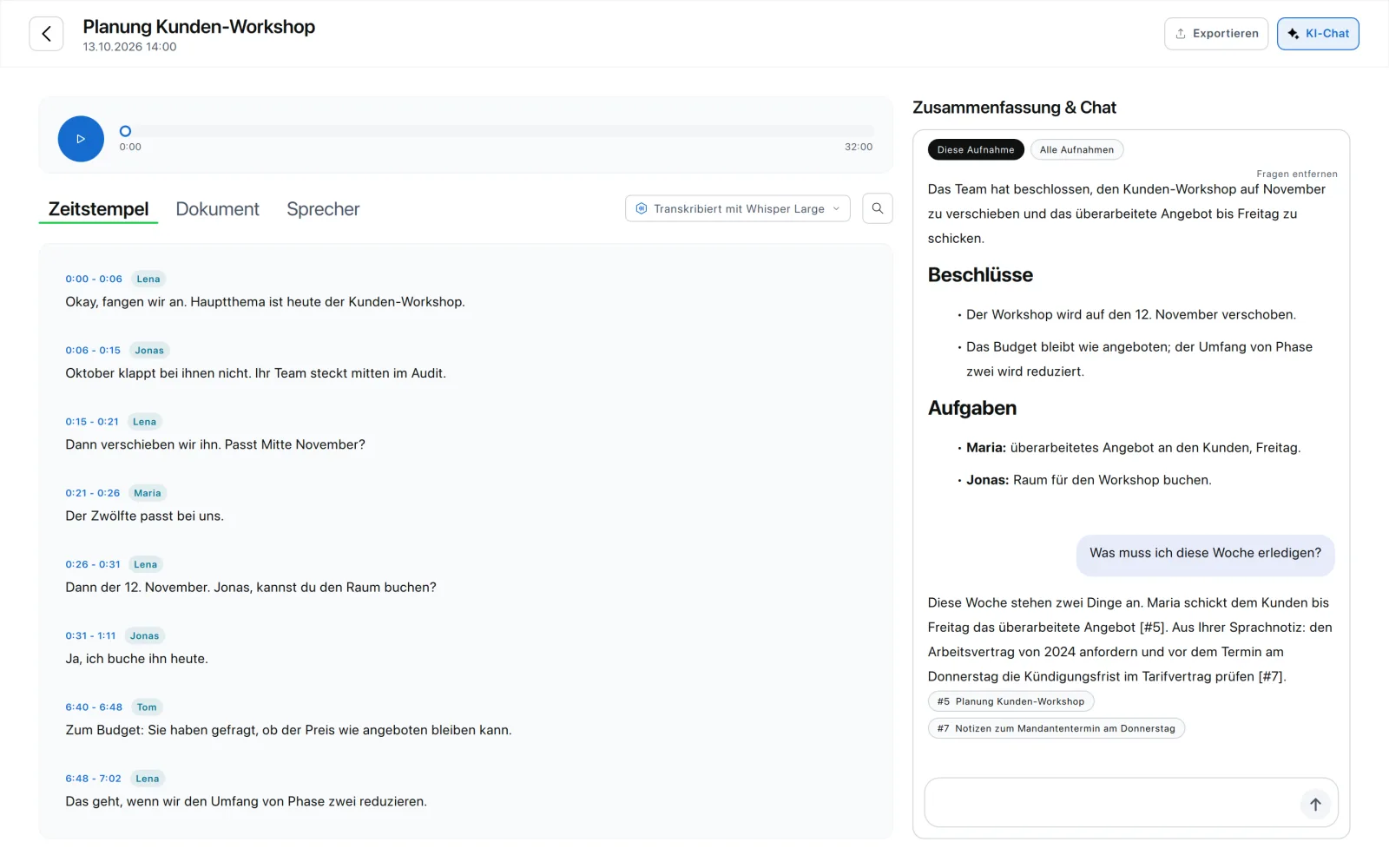Viewport: 1389px width, 868px height.
Task: Select 'Alle Aufnahmen' scope toggle
Action: [1076, 149]
